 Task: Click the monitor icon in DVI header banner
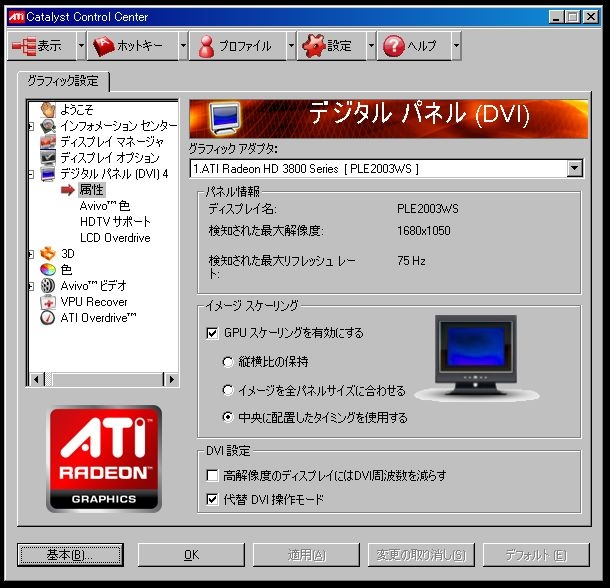[224, 118]
